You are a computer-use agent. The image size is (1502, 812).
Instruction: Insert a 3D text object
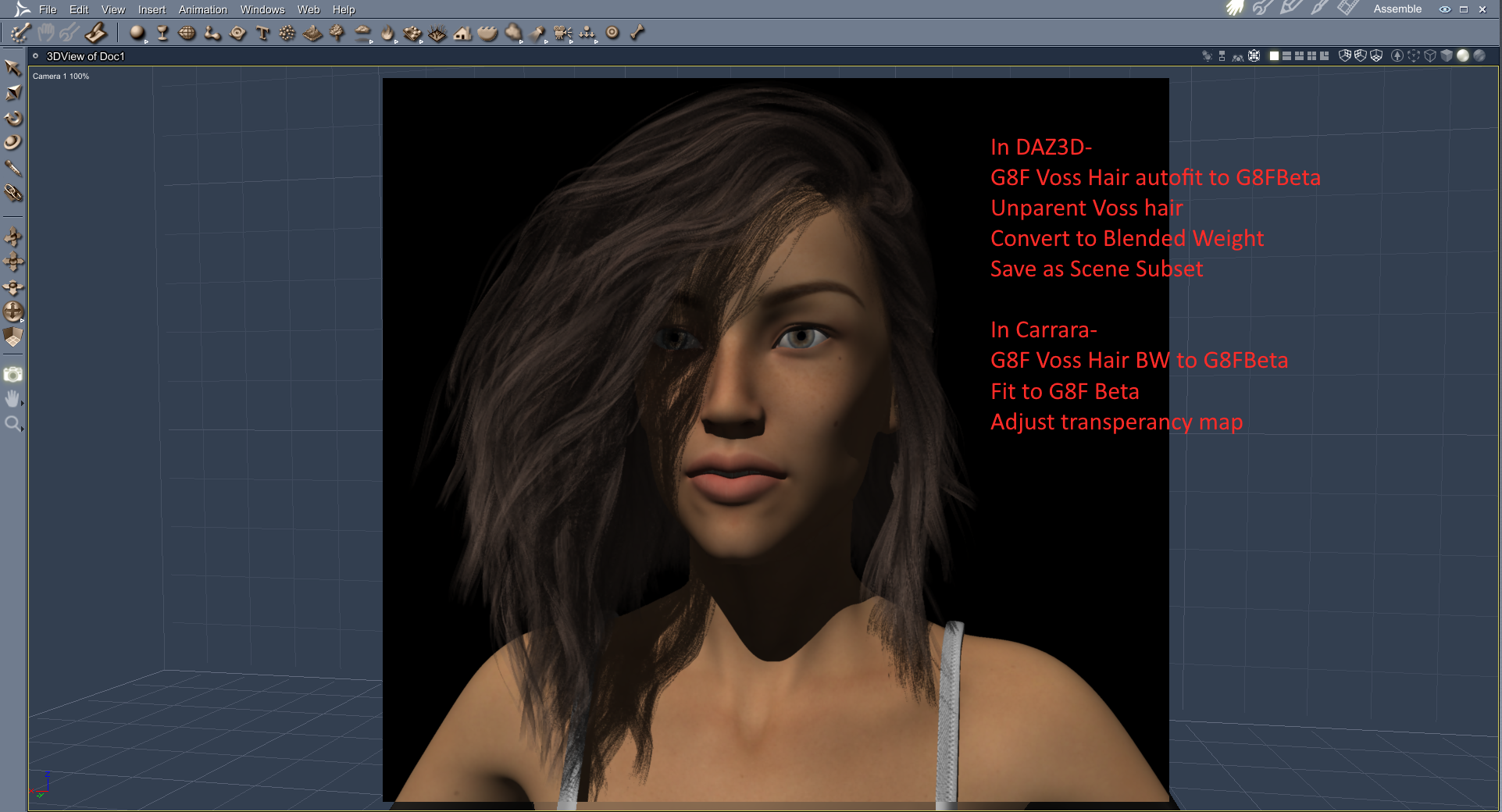coord(262,33)
